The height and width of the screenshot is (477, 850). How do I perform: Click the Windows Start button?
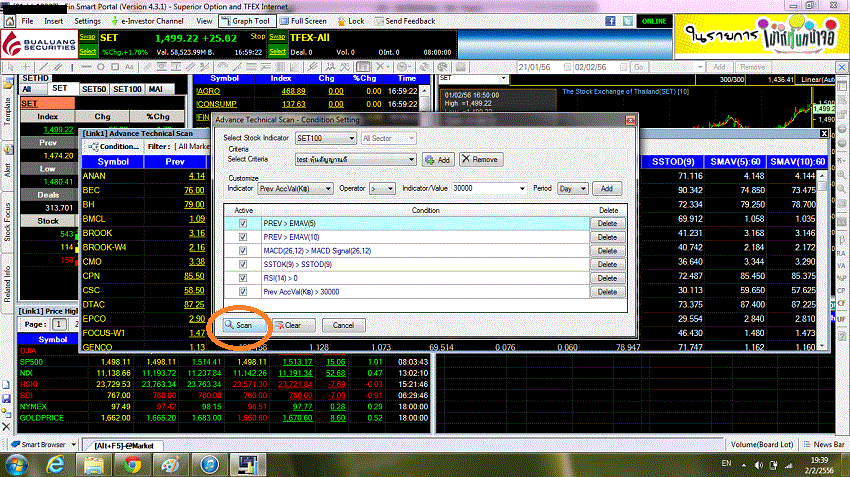(17, 465)
